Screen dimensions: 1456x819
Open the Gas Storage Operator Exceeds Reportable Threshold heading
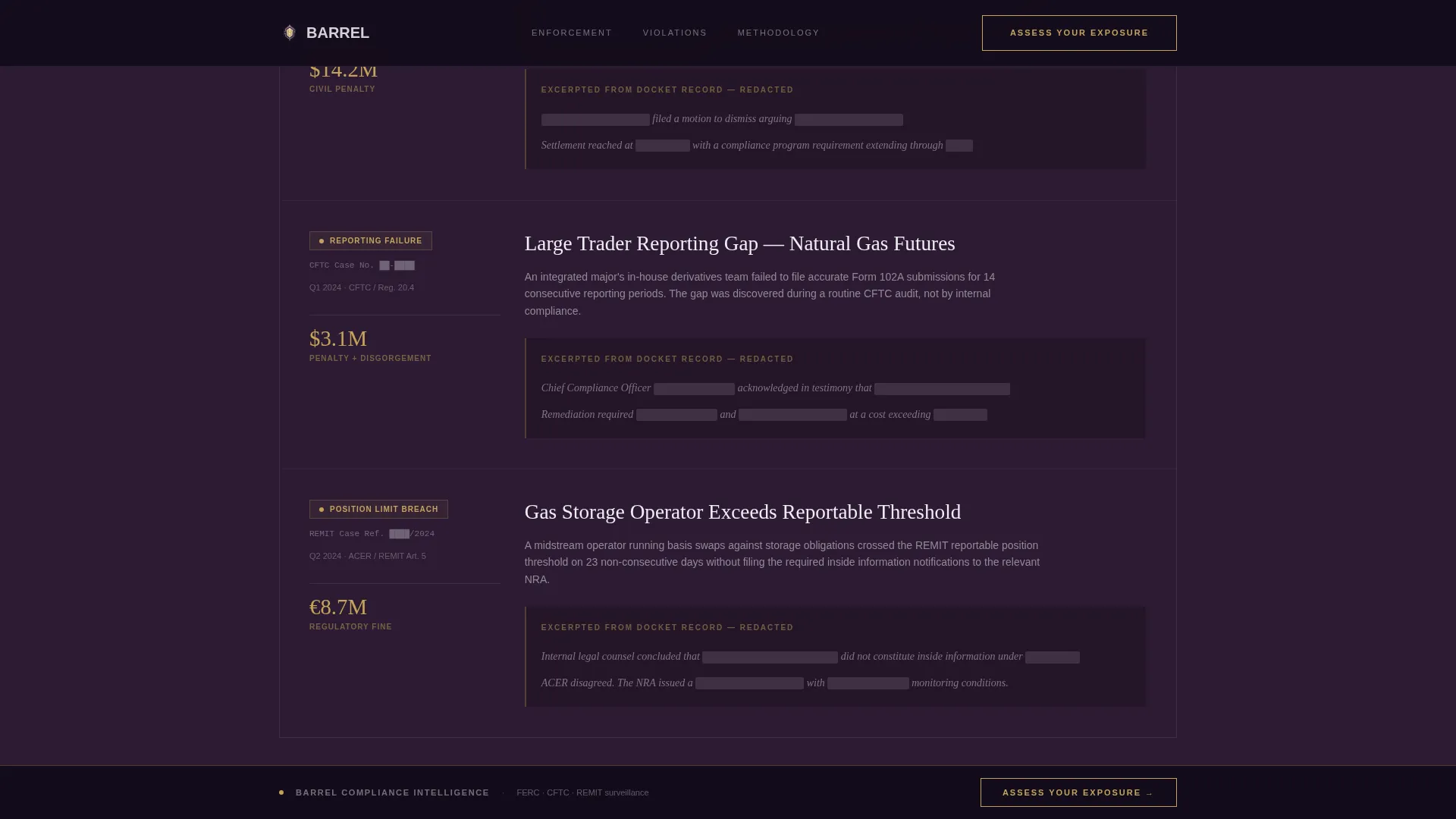tap(742, 512)
